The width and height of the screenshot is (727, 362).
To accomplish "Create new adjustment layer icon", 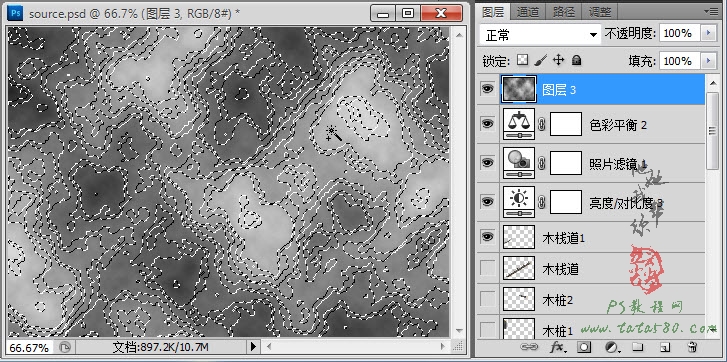I will coord(612,347).
